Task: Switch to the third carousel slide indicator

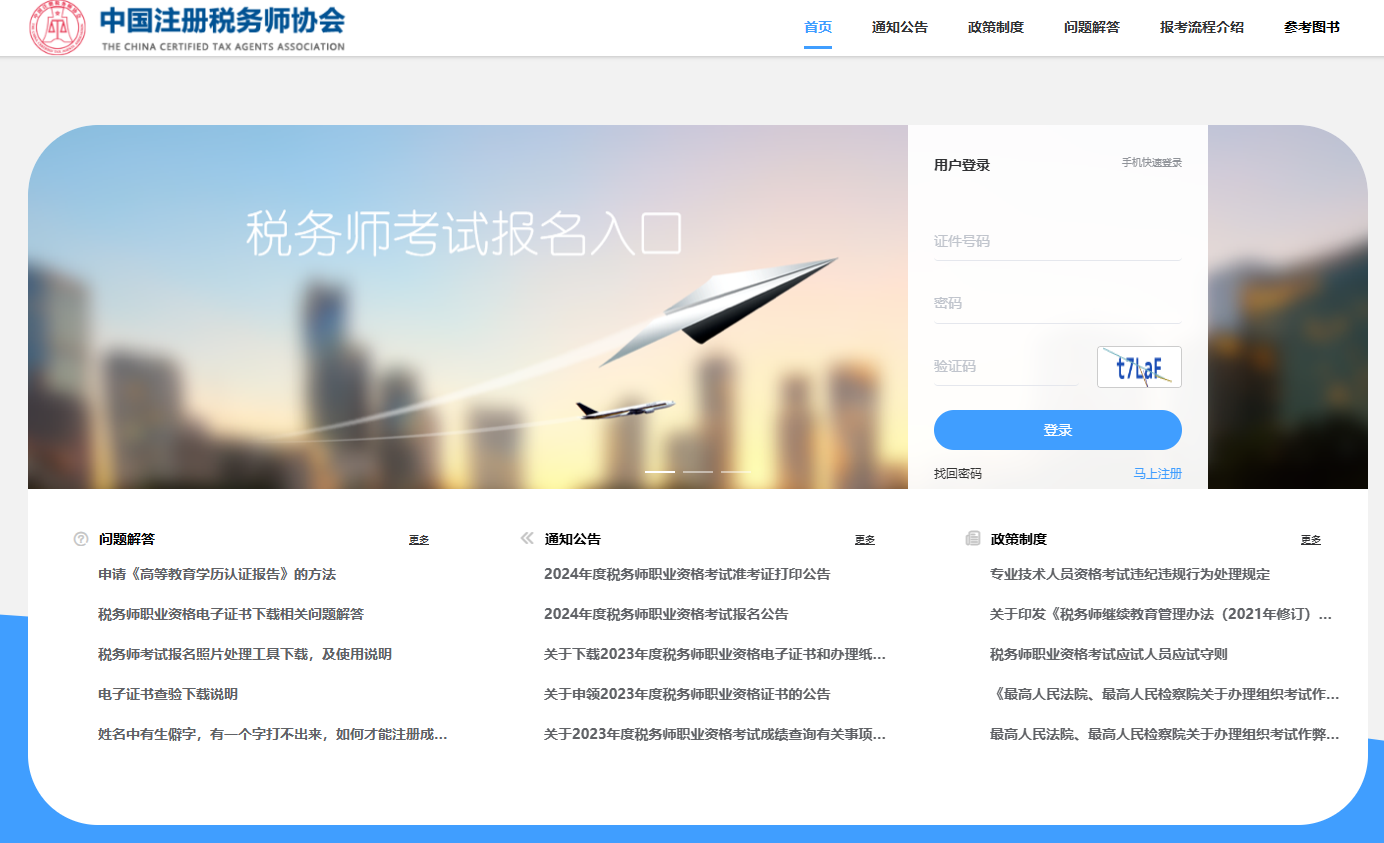Action: [x=735, y=471]
